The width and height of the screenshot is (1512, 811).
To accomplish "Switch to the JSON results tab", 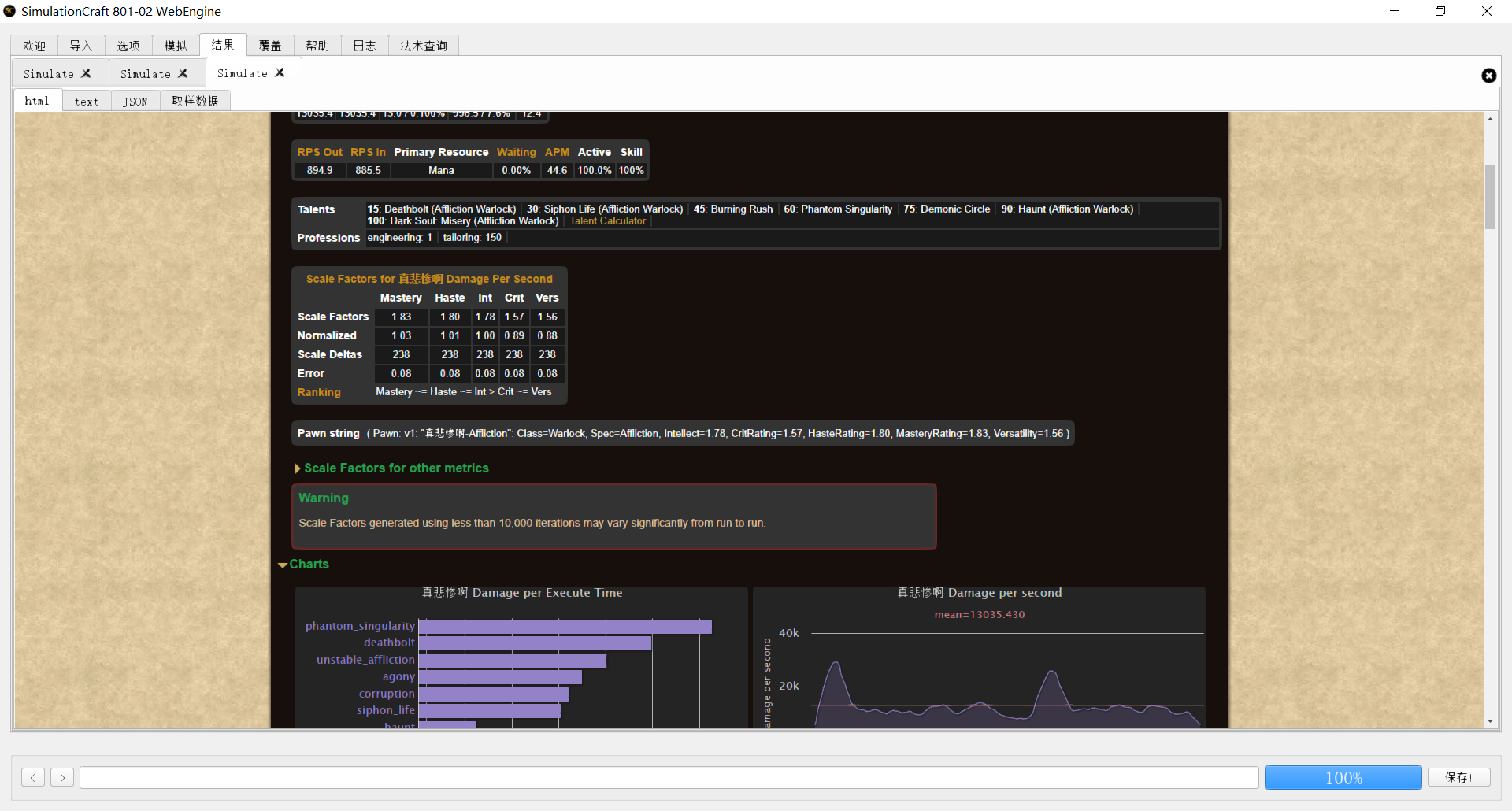I will tap(135, 102).
